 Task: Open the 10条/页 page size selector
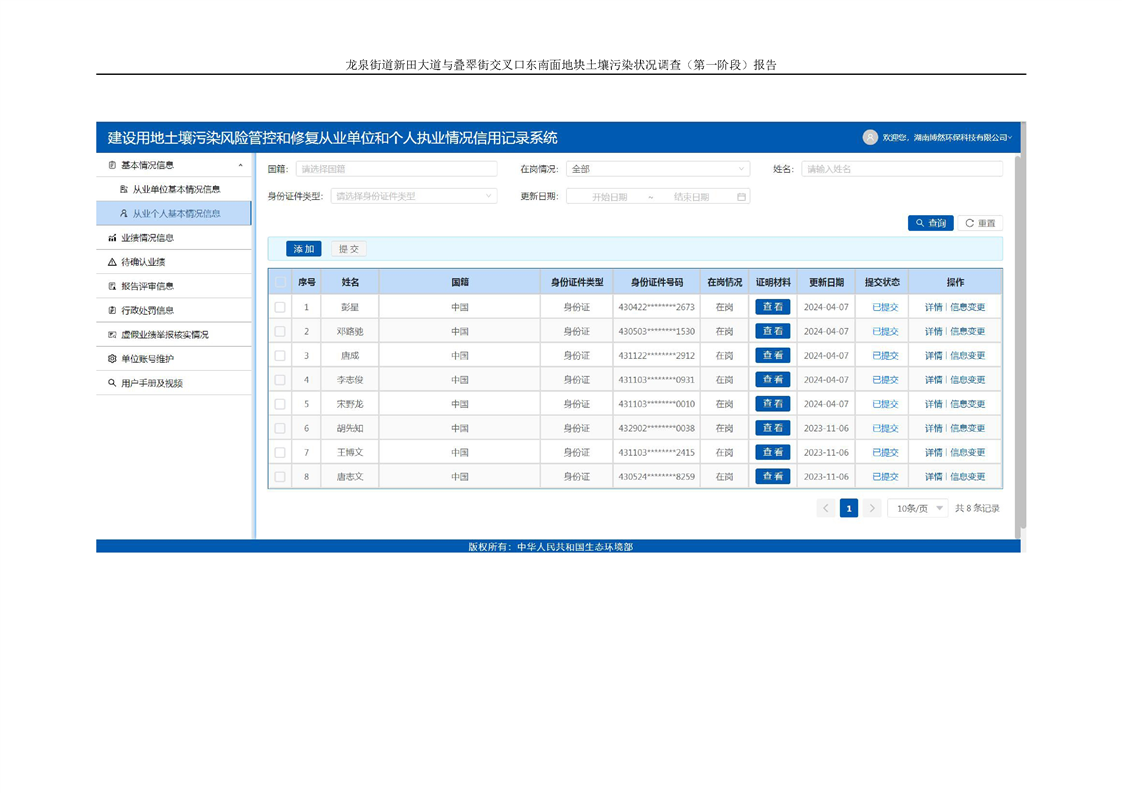[x=918, y=509]
